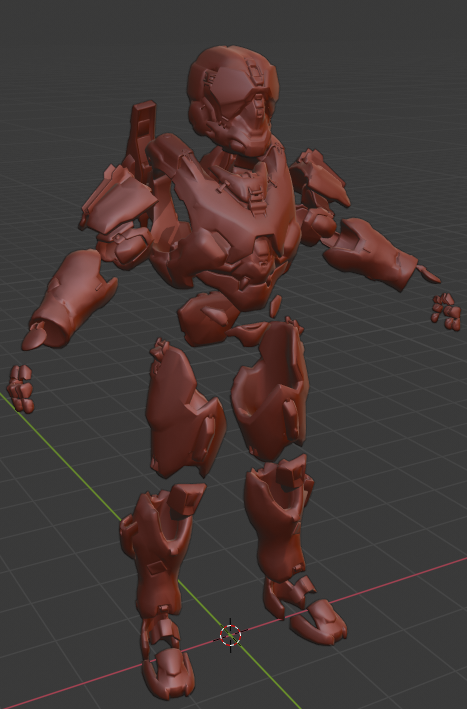The width and height of the screenshot is (467, 709).
Task: Select the thigh armor on the leg near the red axis
Action: (x=271, y=389)
